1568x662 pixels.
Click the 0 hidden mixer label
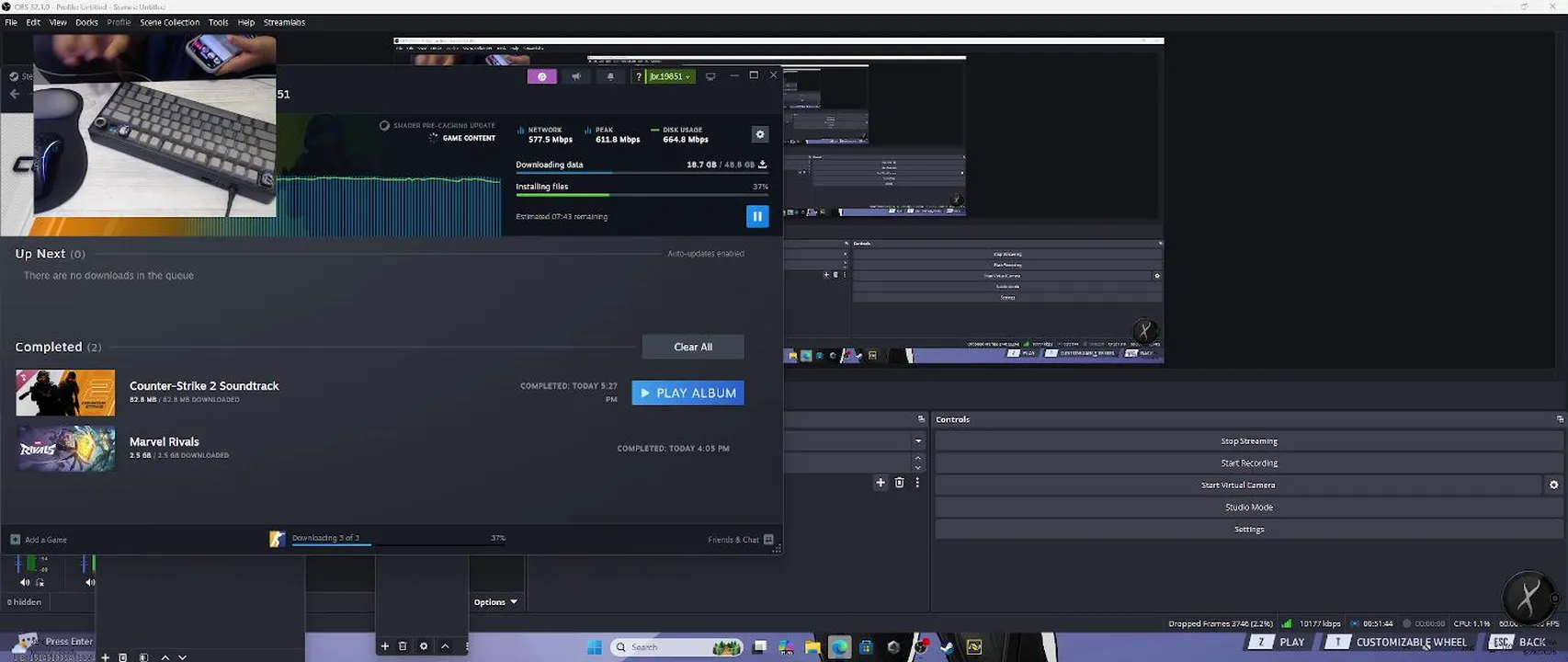point(25,602)
